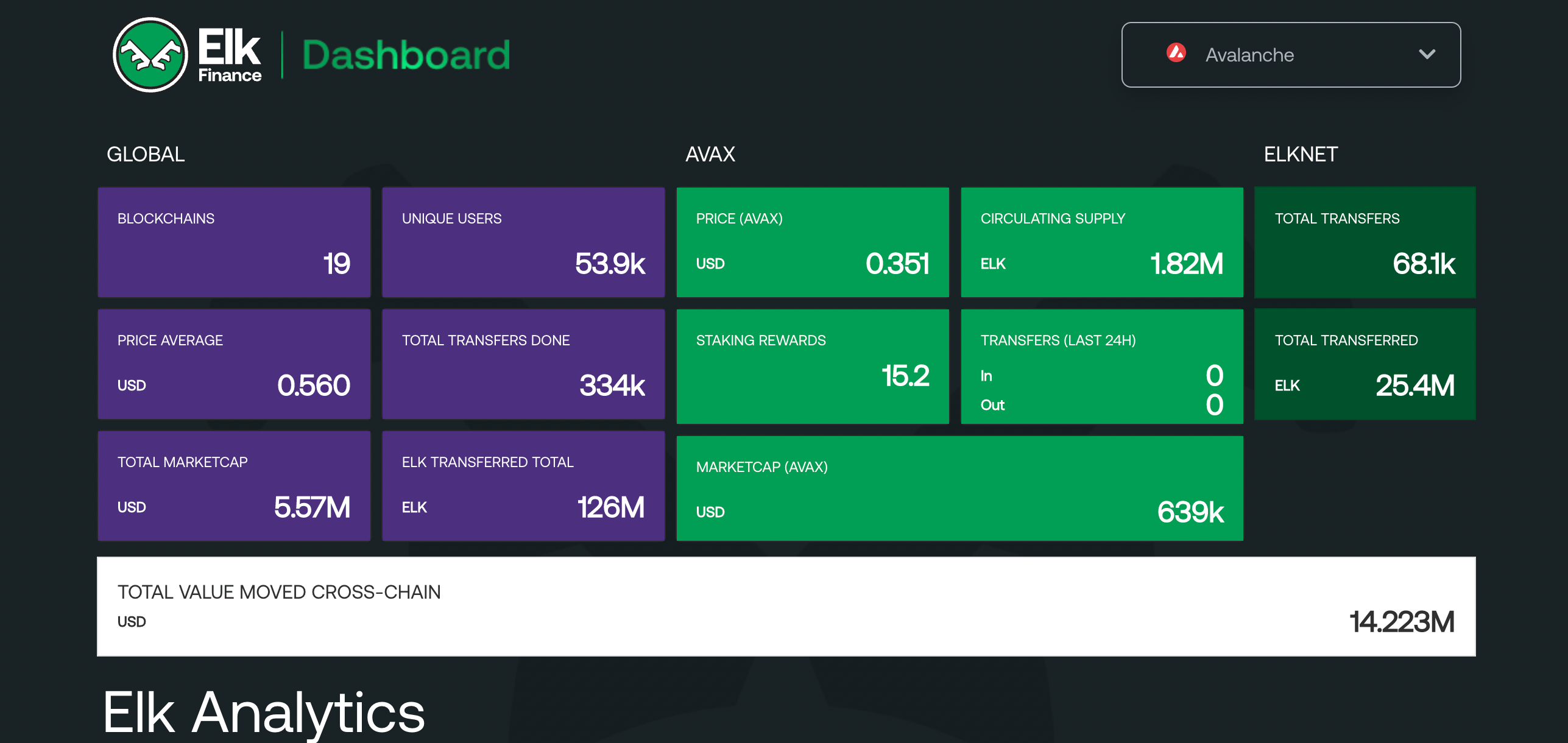Click the GLOBAL section heading
The width and height of the screenshot is (1568, 743).
click(146, 154)
